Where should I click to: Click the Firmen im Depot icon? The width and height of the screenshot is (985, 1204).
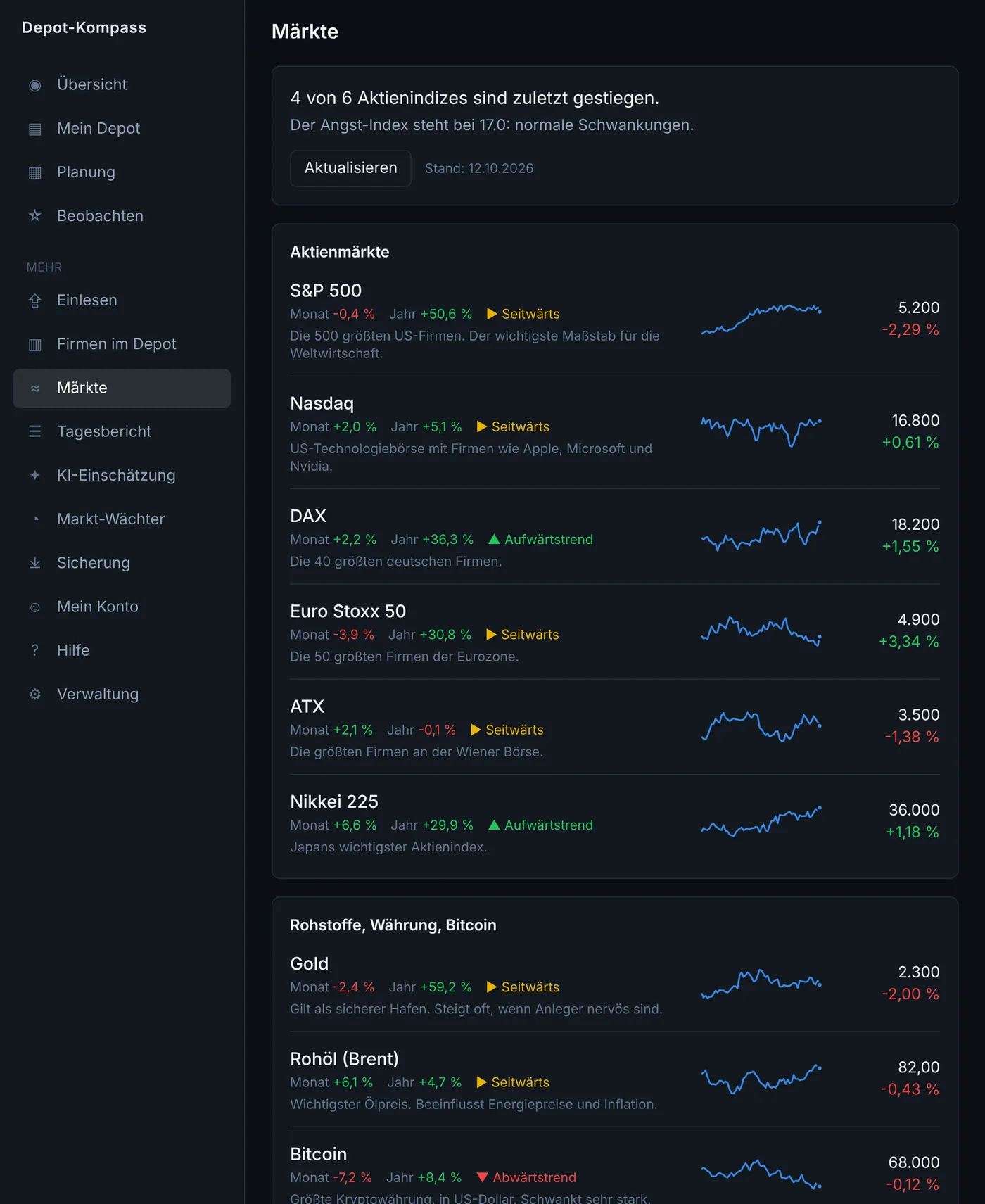pos(35,344)
